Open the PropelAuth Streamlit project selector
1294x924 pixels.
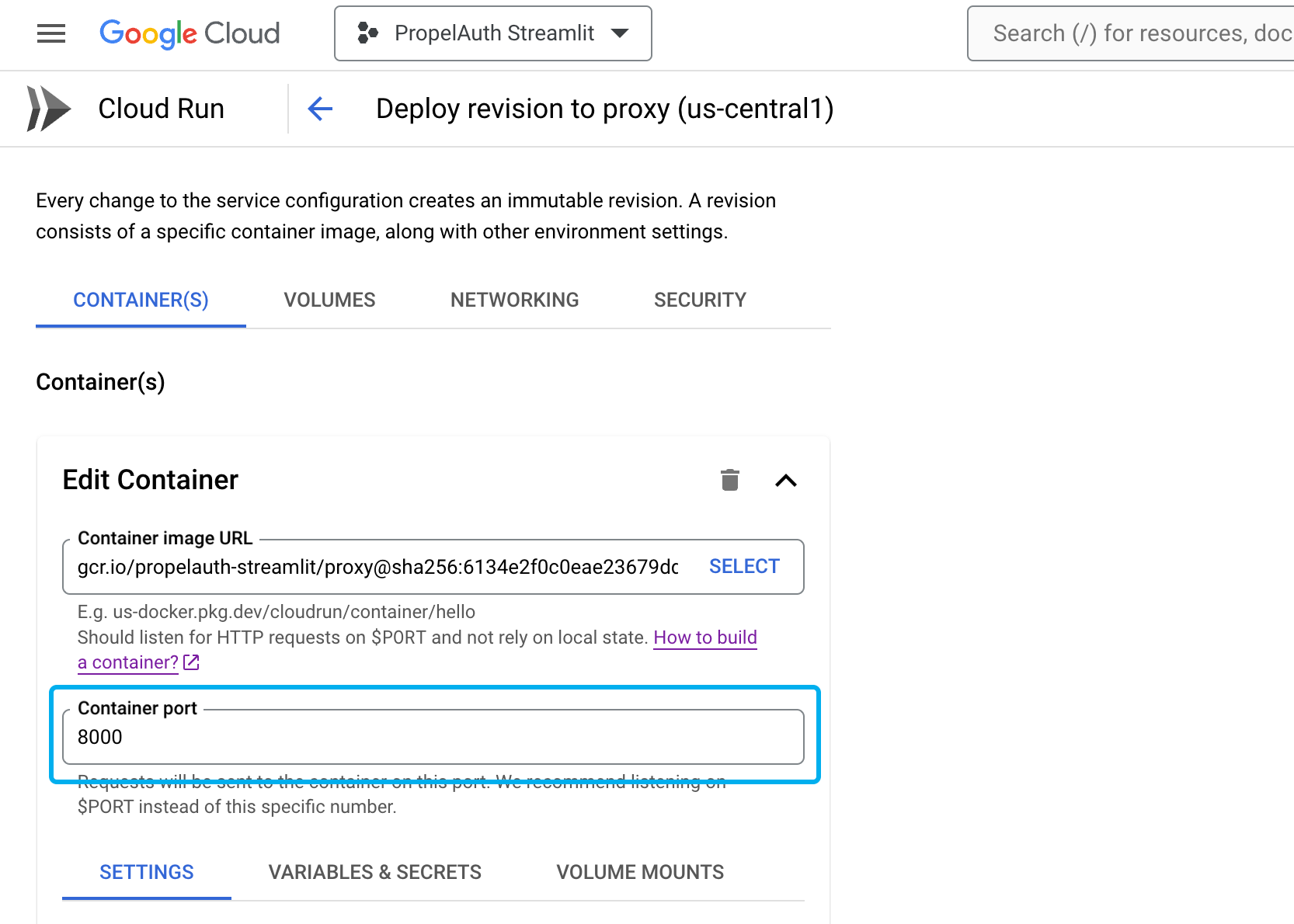493,33
